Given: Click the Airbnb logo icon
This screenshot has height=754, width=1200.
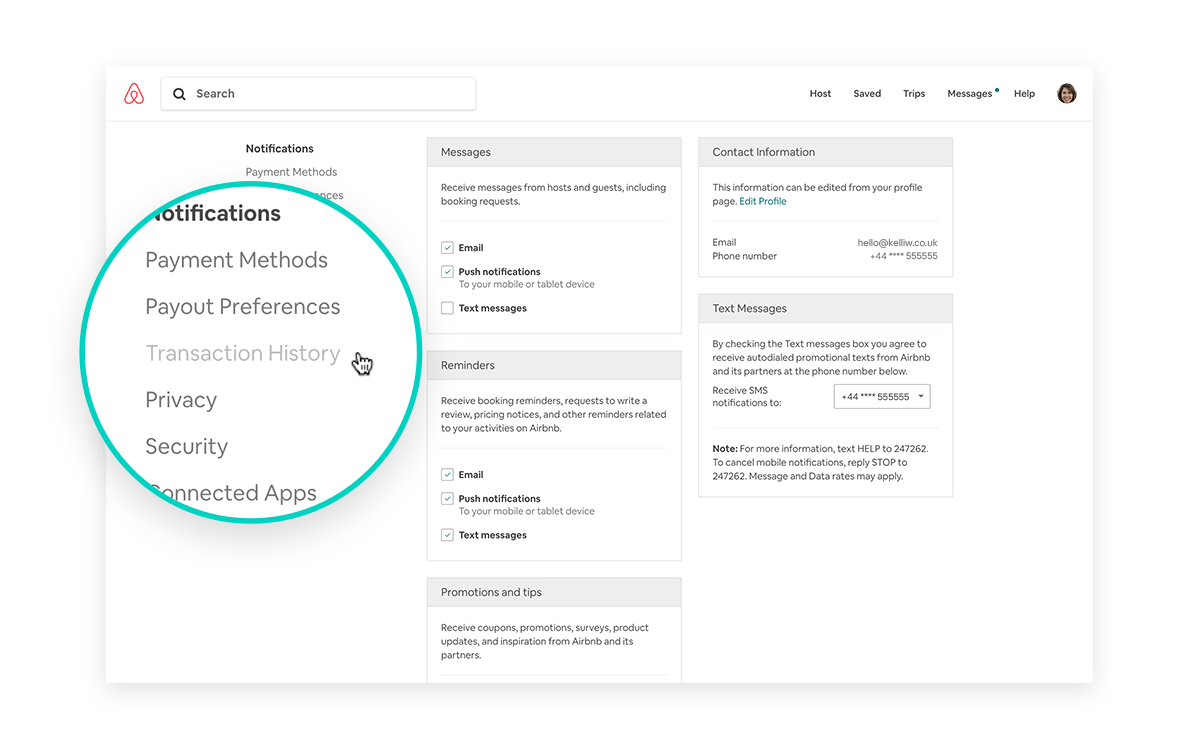Looking at the screenshot, I should pyautogui.click(x=134, y=94).
